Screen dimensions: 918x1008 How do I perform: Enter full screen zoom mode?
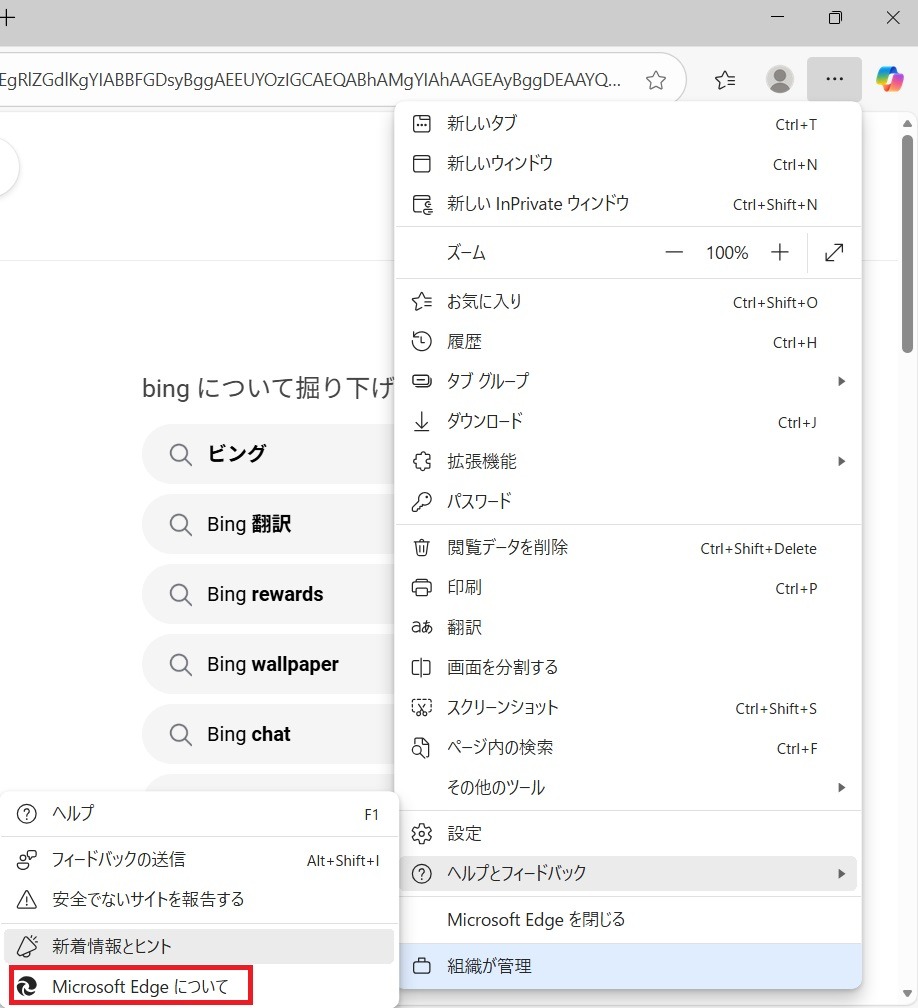pyautogui.click(x=834, y=253)
